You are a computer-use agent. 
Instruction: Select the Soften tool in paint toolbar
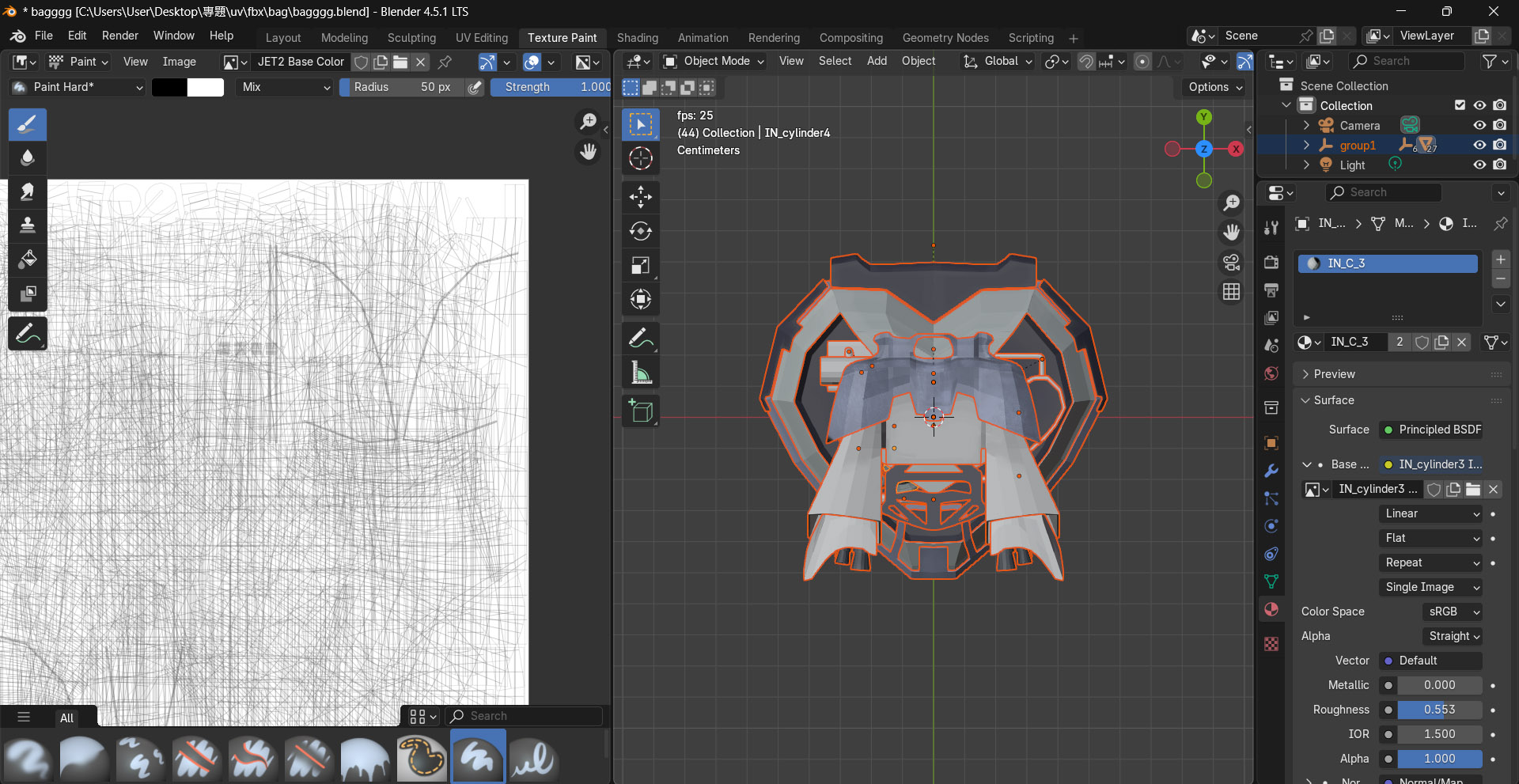tap(28, 157)
